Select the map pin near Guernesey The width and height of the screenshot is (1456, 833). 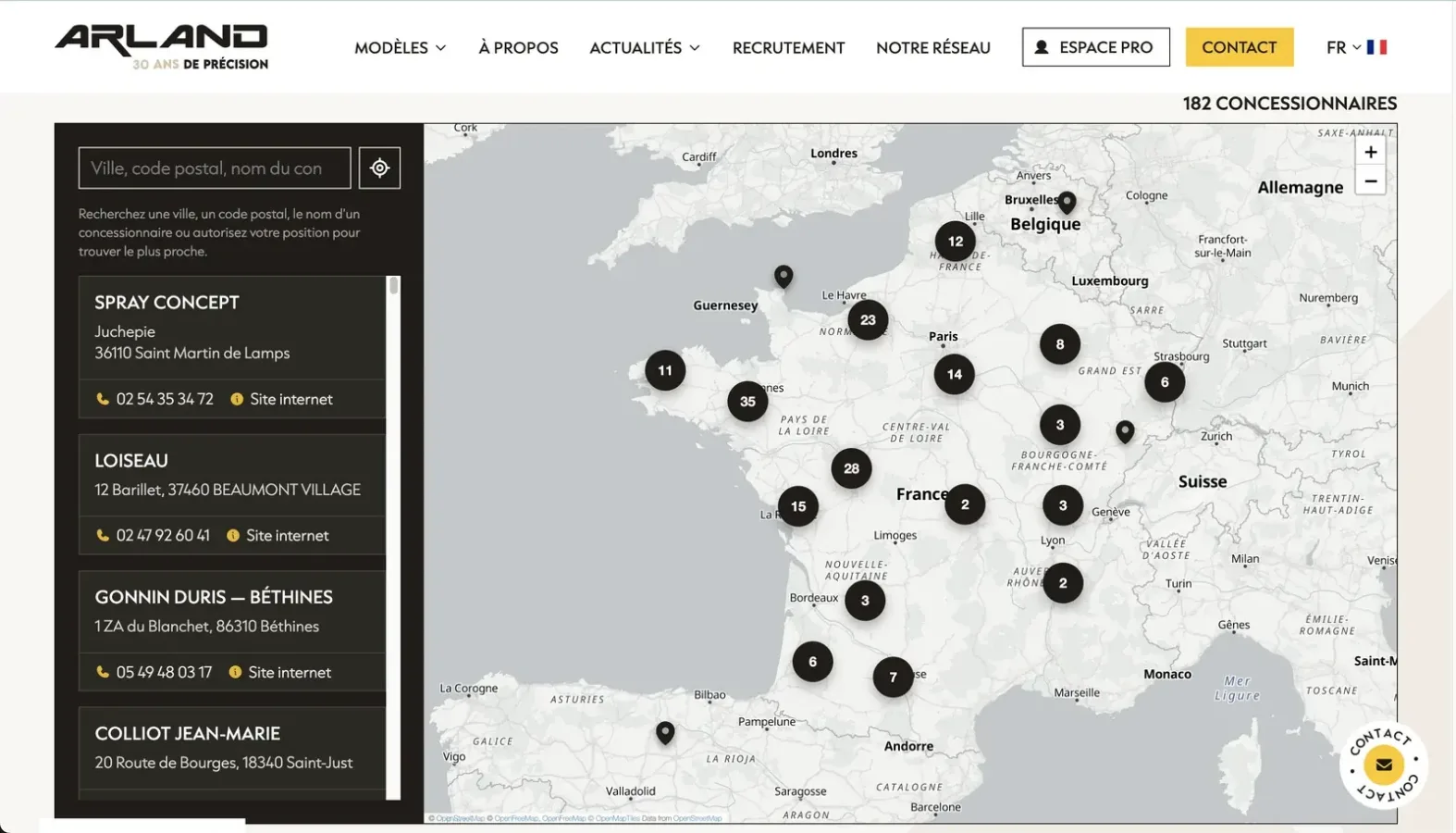tap(784, 276)
